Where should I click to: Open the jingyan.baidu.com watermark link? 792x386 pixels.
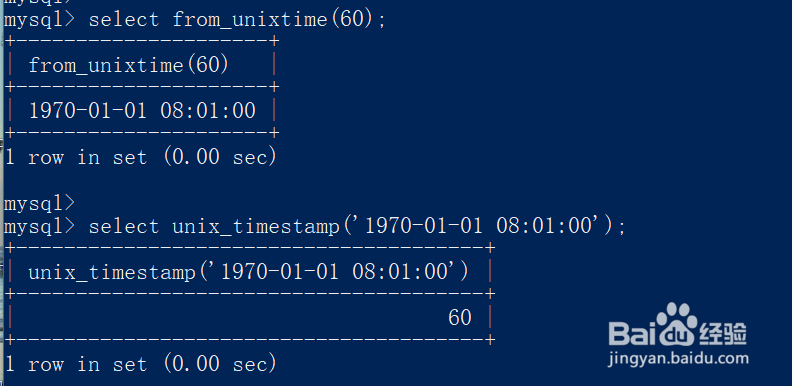click(x=678, y=359)
